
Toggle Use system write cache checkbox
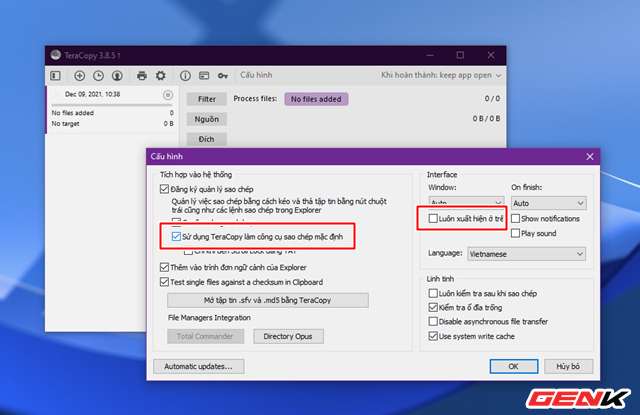(x=433, y=336)
